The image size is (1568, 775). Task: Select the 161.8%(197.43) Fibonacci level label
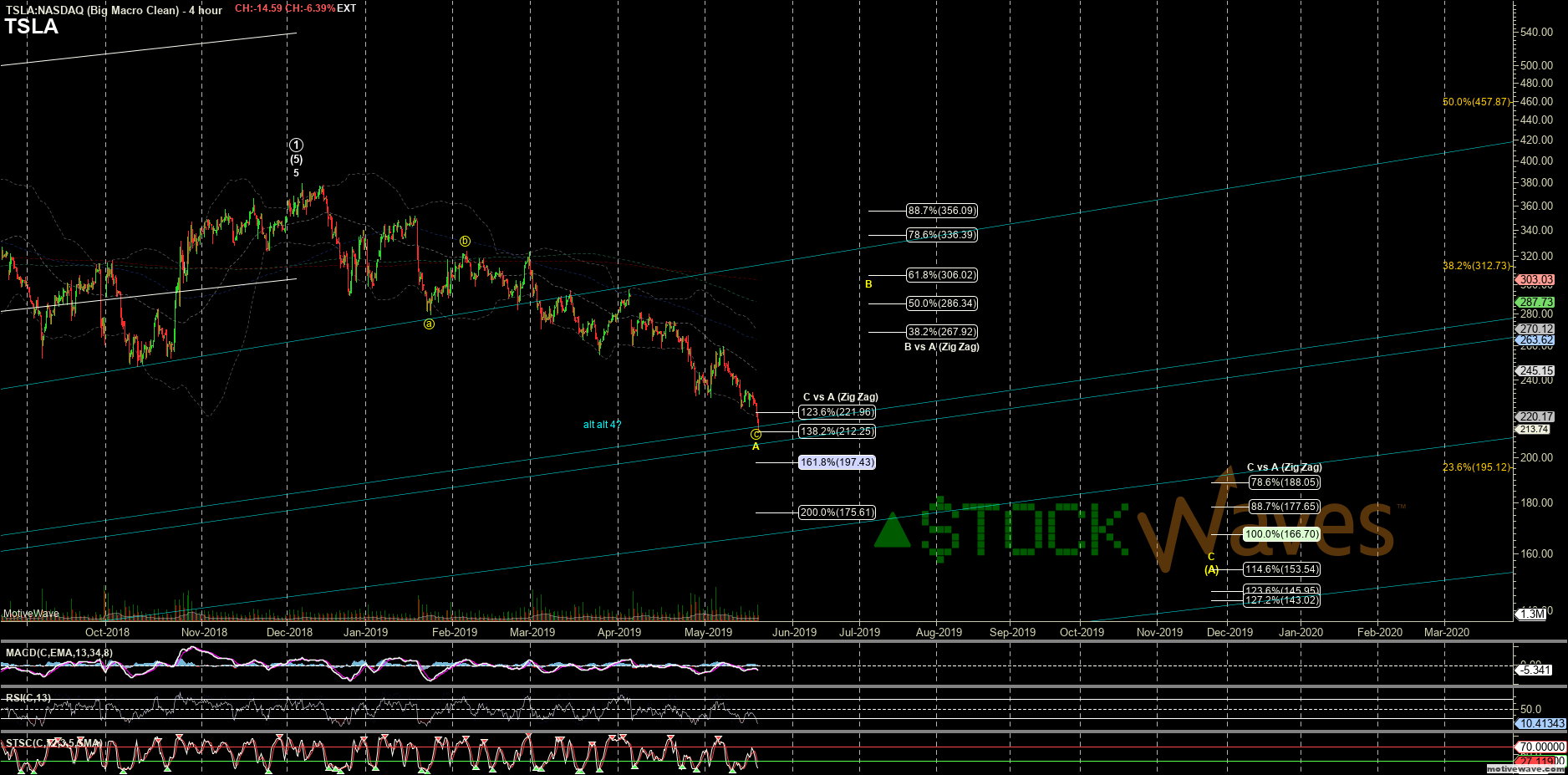click(837, 462)
